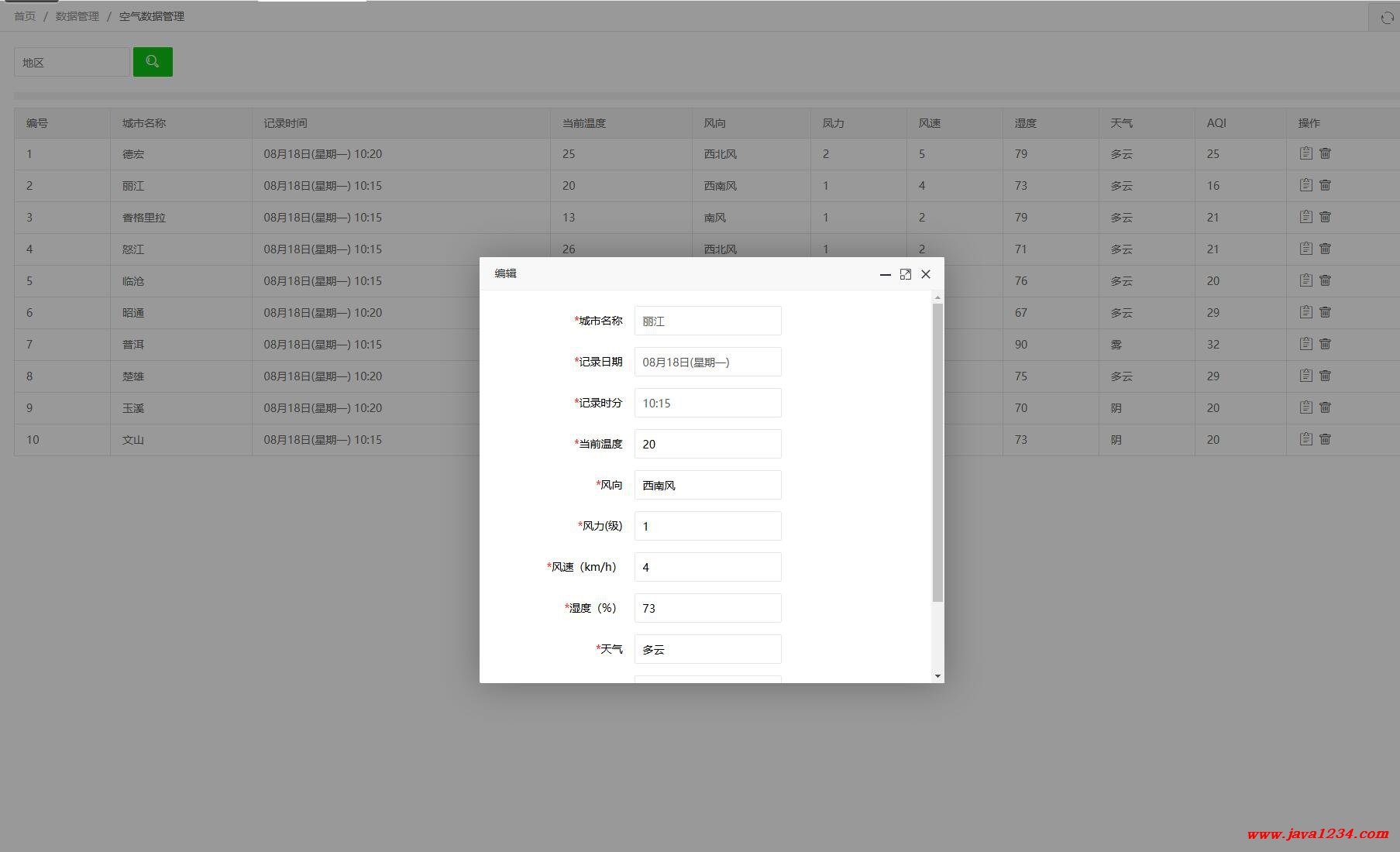Screen dimensions: 1400x852
Task: Open 数据管理 breadcrumb link
Action: (77, 16)
